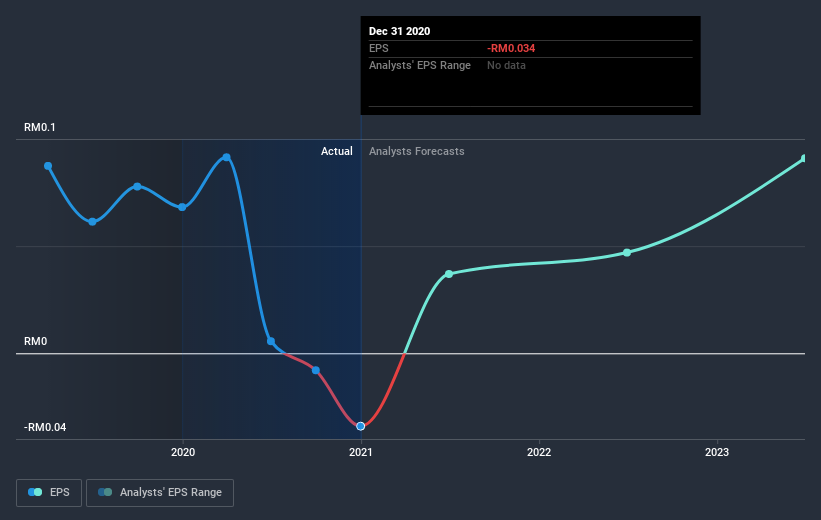Click the Analysts Forecasts section label
The width and height of the screenshot is (821, 520).
click(x=417, y=151)
